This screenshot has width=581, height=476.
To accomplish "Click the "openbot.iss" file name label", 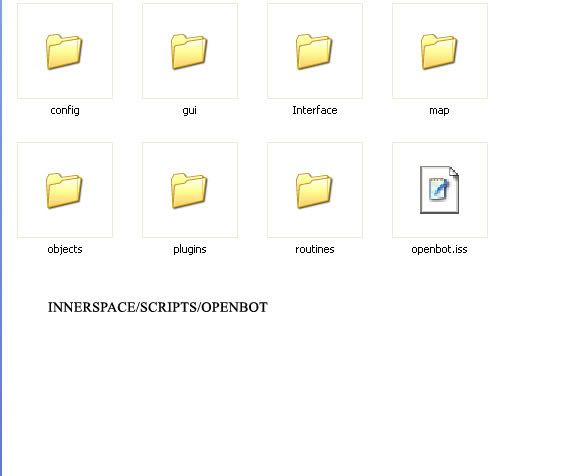I will 439,249.
